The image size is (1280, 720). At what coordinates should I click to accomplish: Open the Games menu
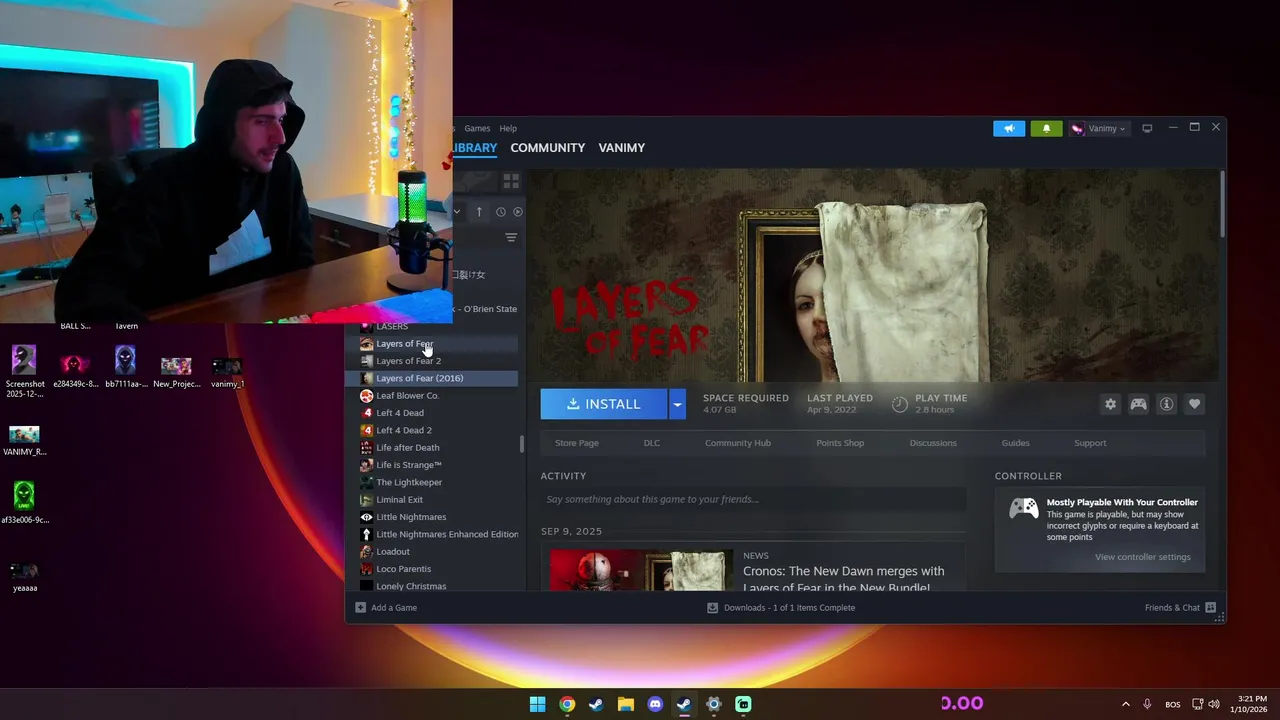tap(477, 128)
